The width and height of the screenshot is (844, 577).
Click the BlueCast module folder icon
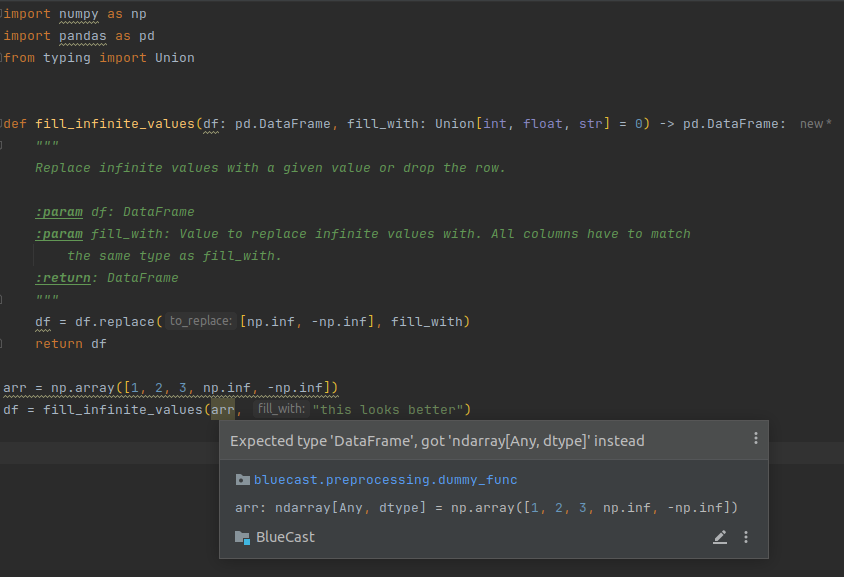click(242, 537)
